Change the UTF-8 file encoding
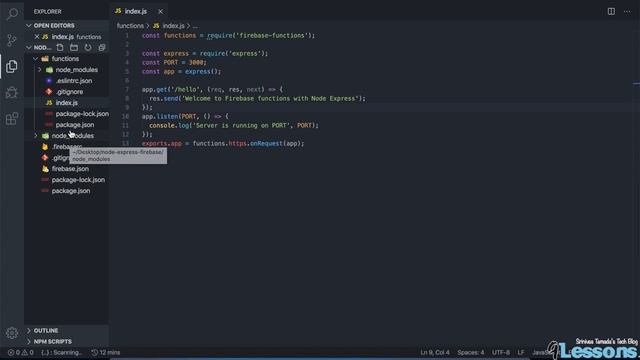This screenshot has height=360, width=640. pyautogui.click(x=500, y=352)
